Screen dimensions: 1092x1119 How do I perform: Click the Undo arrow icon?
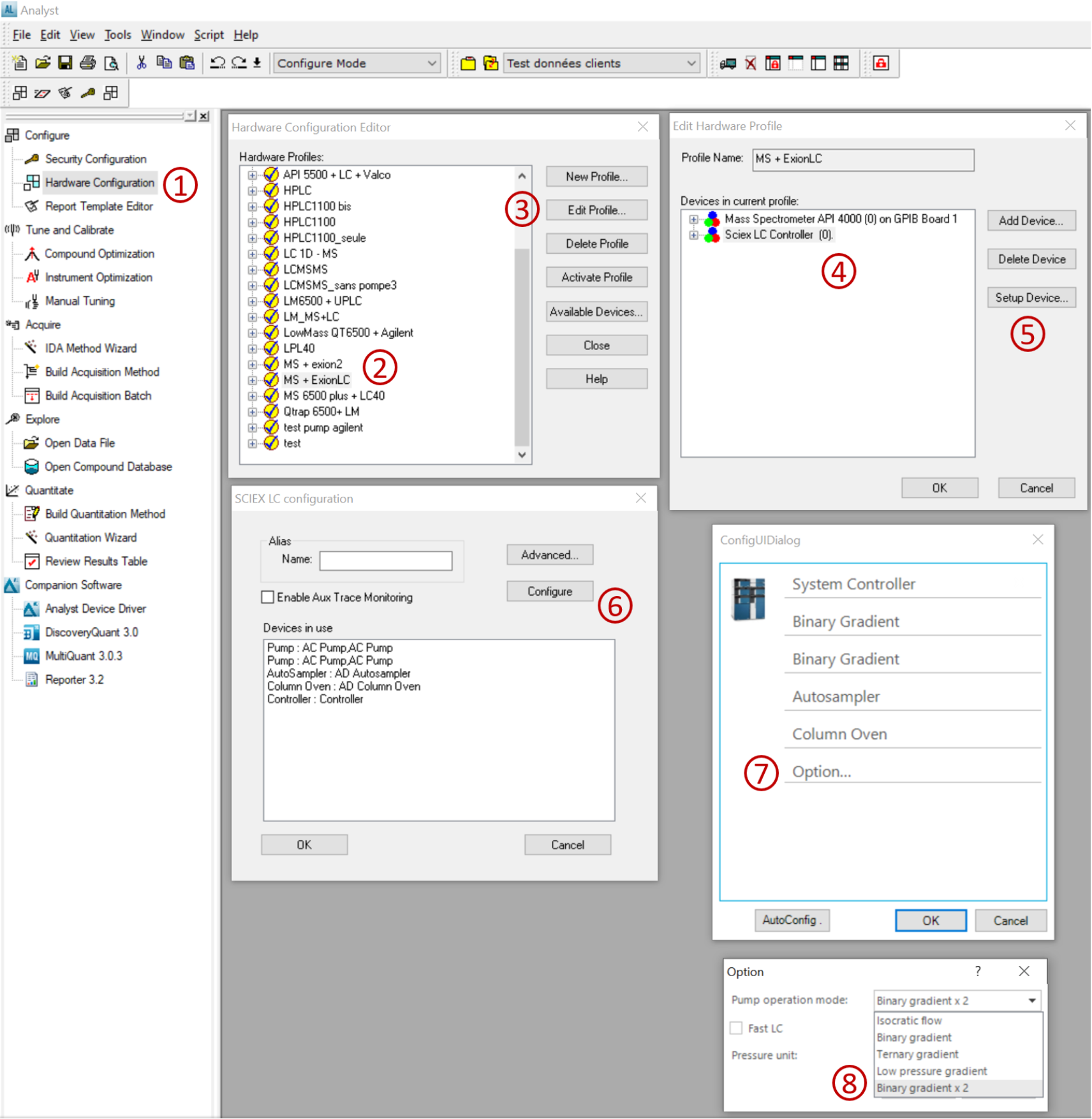coord(218,63)
